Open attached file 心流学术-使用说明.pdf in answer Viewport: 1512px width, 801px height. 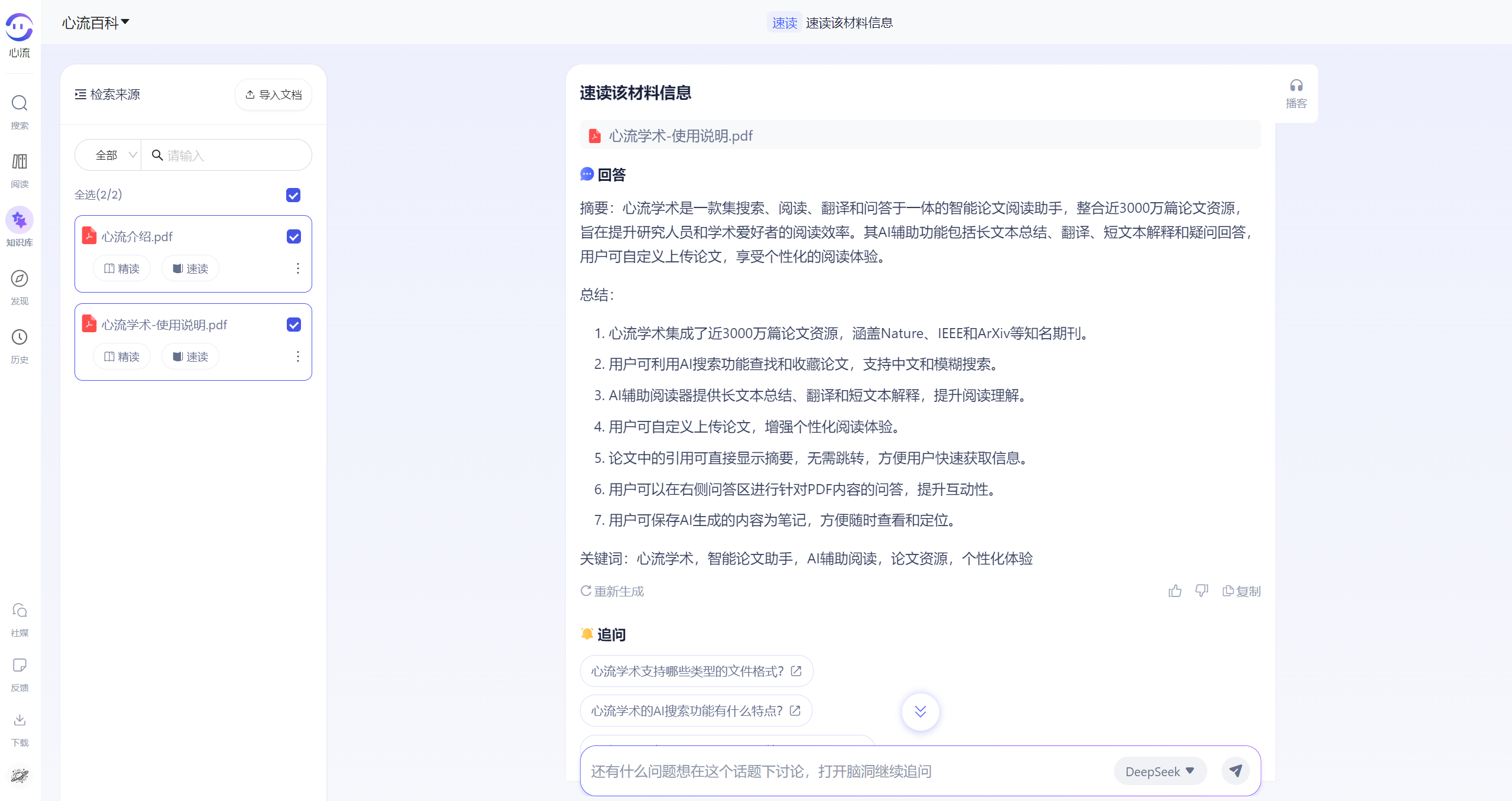pos(920,136)
